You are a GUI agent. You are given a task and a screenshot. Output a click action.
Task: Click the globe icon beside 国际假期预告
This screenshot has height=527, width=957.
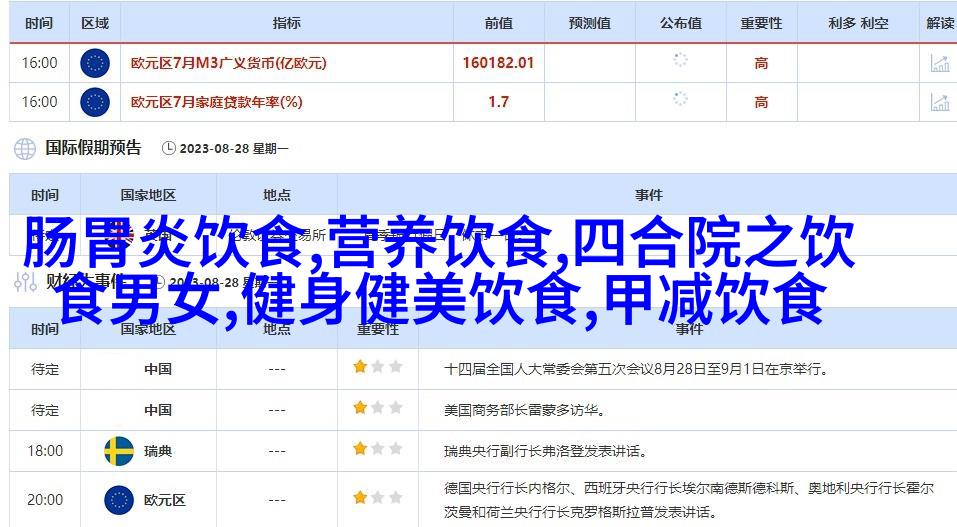[25, 148]
